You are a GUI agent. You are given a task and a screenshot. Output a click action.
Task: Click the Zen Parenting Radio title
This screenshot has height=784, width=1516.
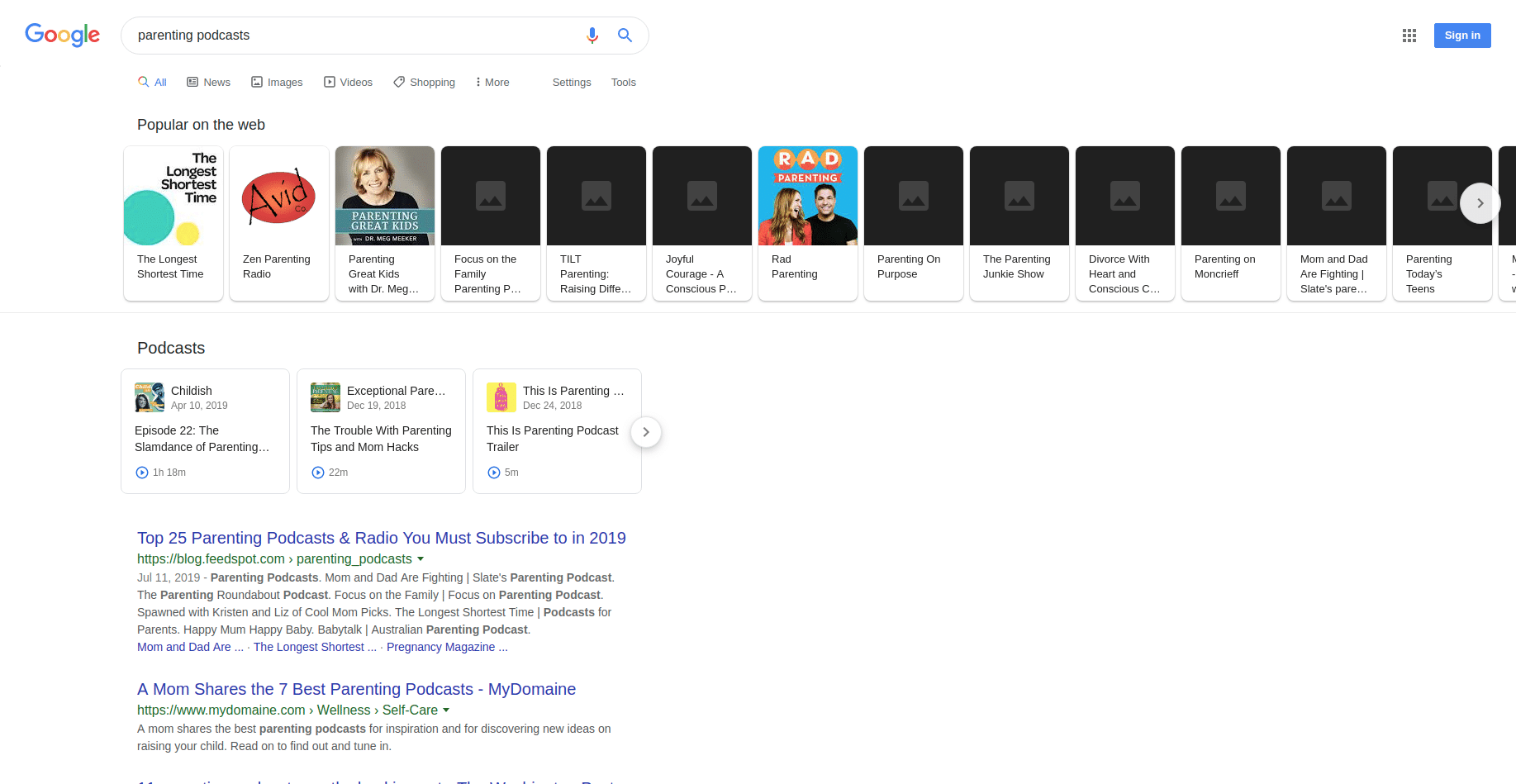coord(277,266)
